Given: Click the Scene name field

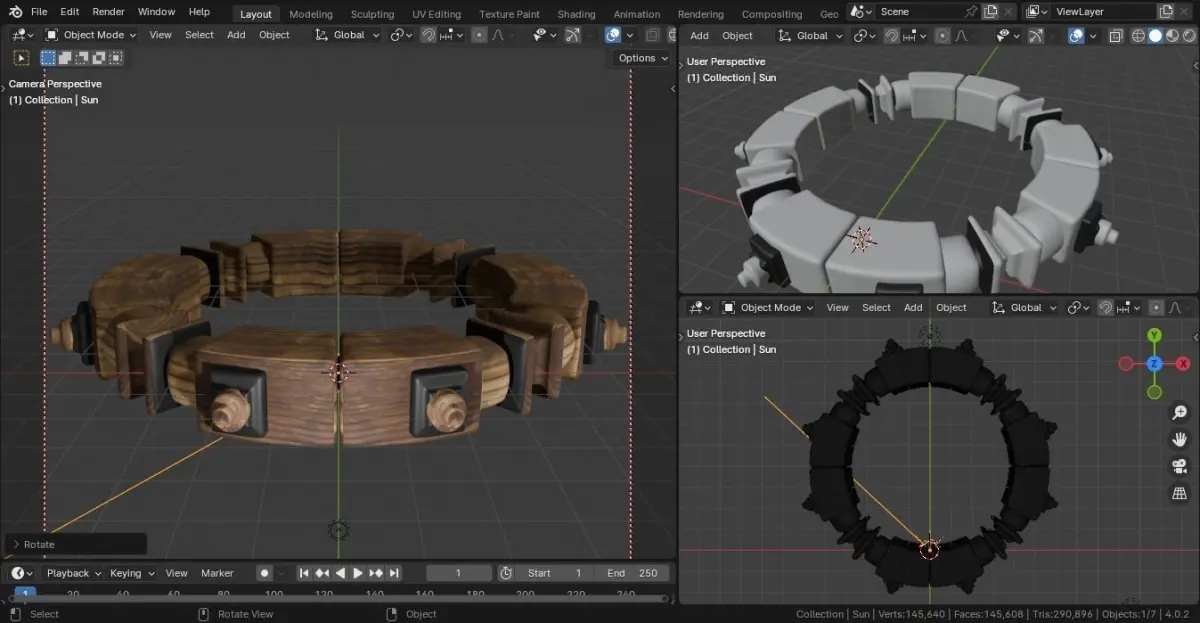Looking at the screenshot, I should (920, 11).
